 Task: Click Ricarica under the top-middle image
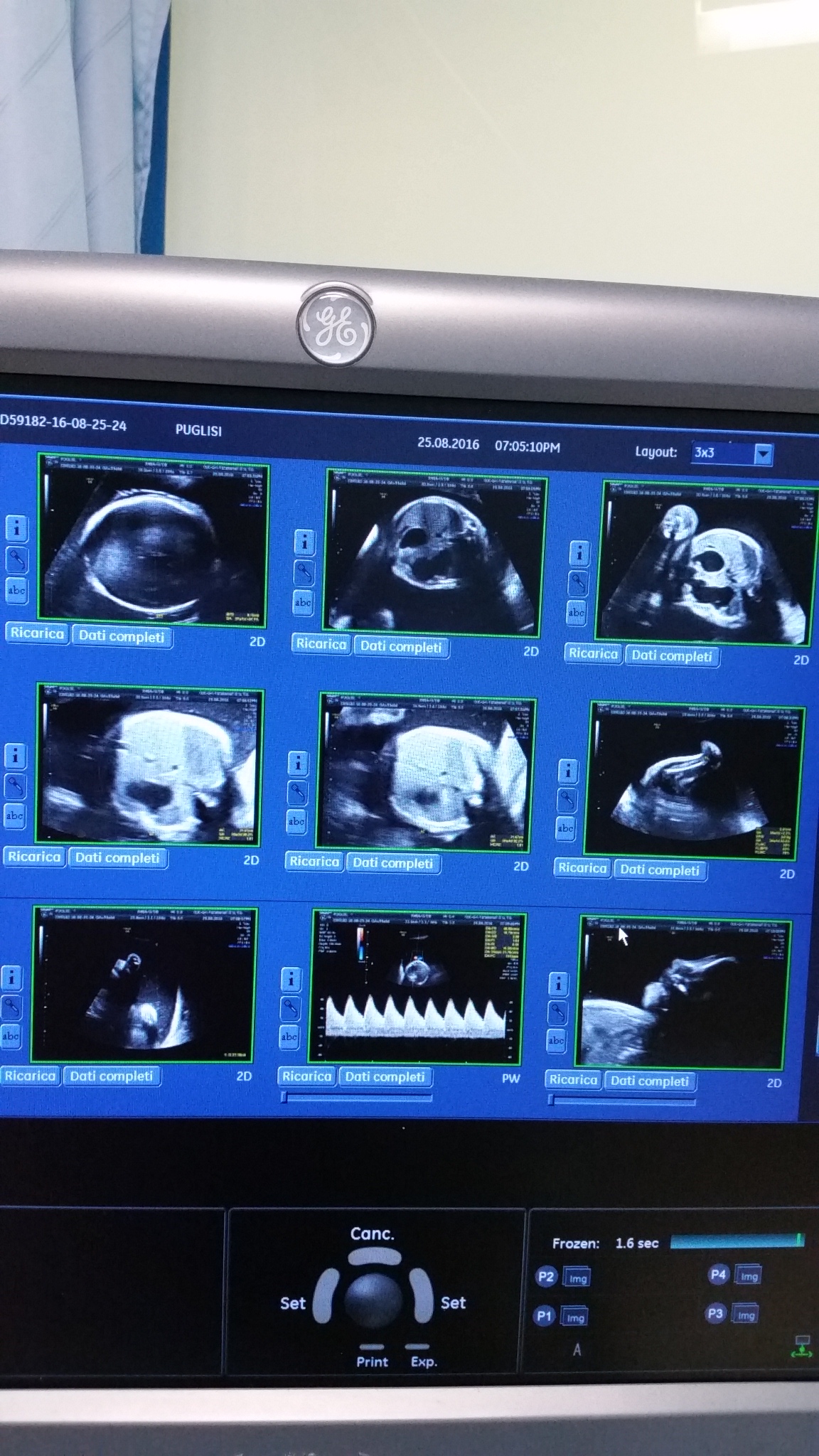pyautogui.click(x=321, y=644)
